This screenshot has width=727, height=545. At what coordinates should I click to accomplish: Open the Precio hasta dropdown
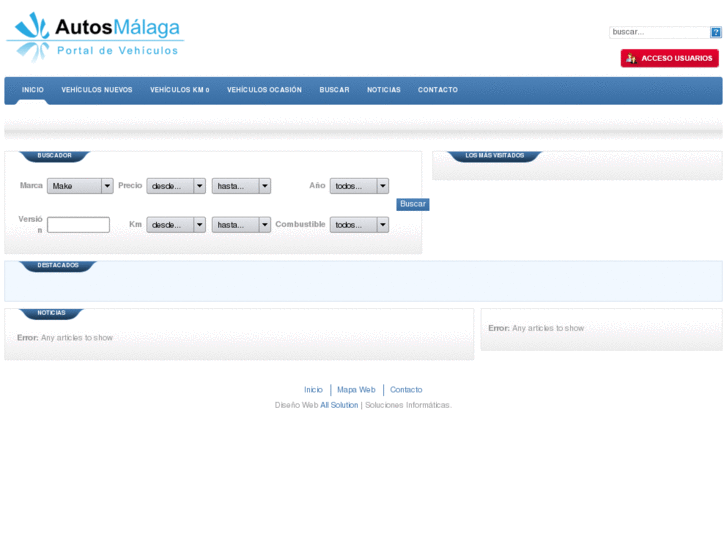point(242,186)
